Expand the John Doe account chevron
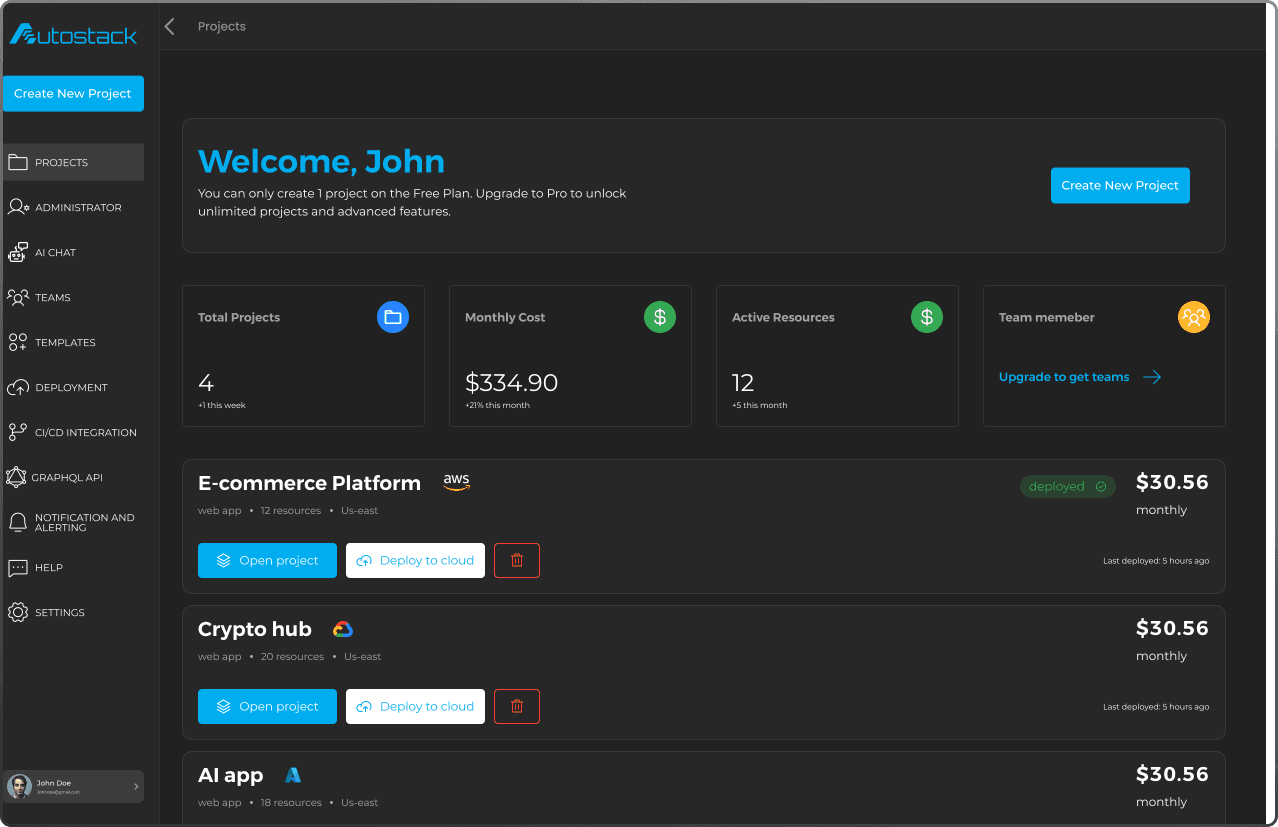This screenshot has width=1278, height=827. pos(136,787)
